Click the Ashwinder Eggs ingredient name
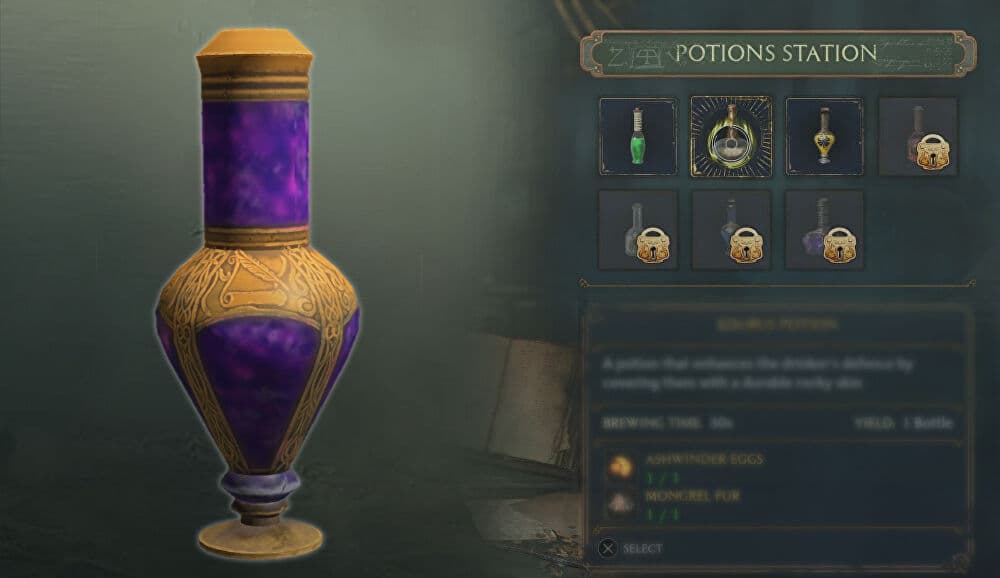 [704, 459]
